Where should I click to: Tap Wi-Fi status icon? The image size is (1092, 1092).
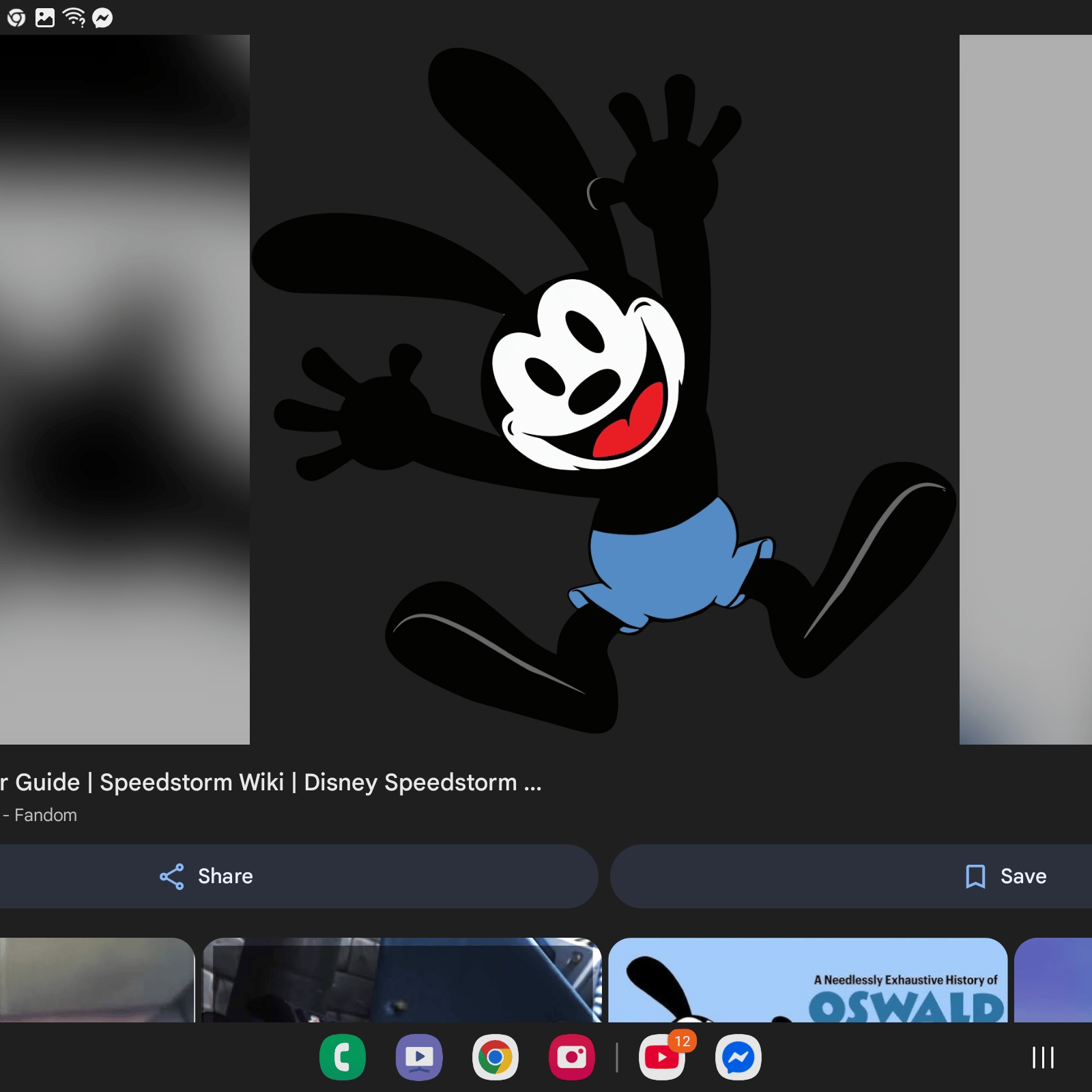[74, 18]
